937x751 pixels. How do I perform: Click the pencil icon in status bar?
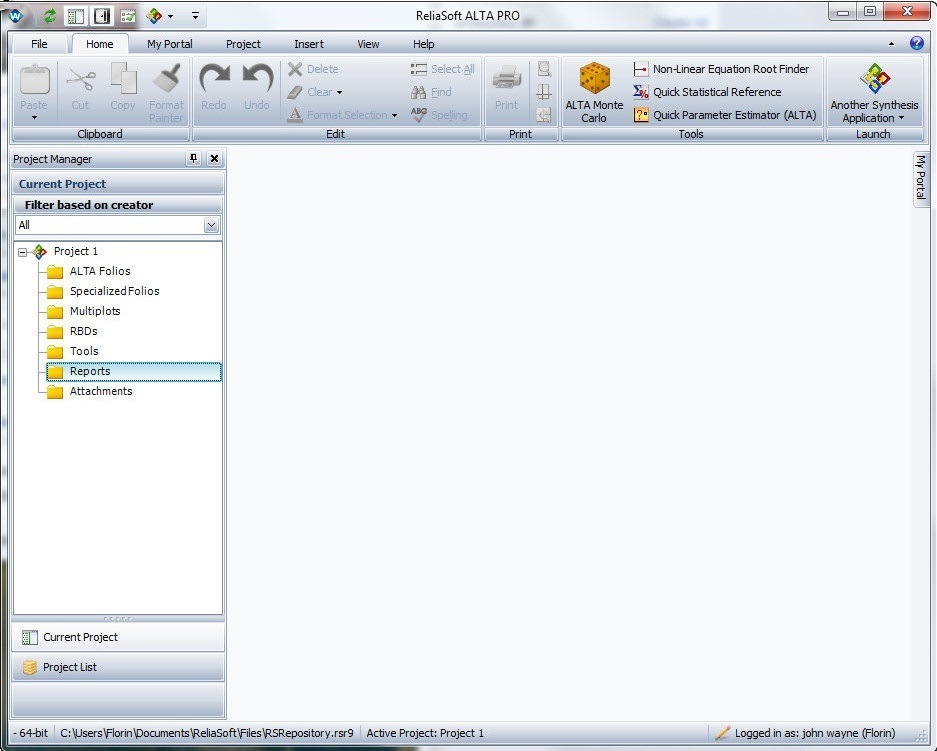(x=722, y=733)
